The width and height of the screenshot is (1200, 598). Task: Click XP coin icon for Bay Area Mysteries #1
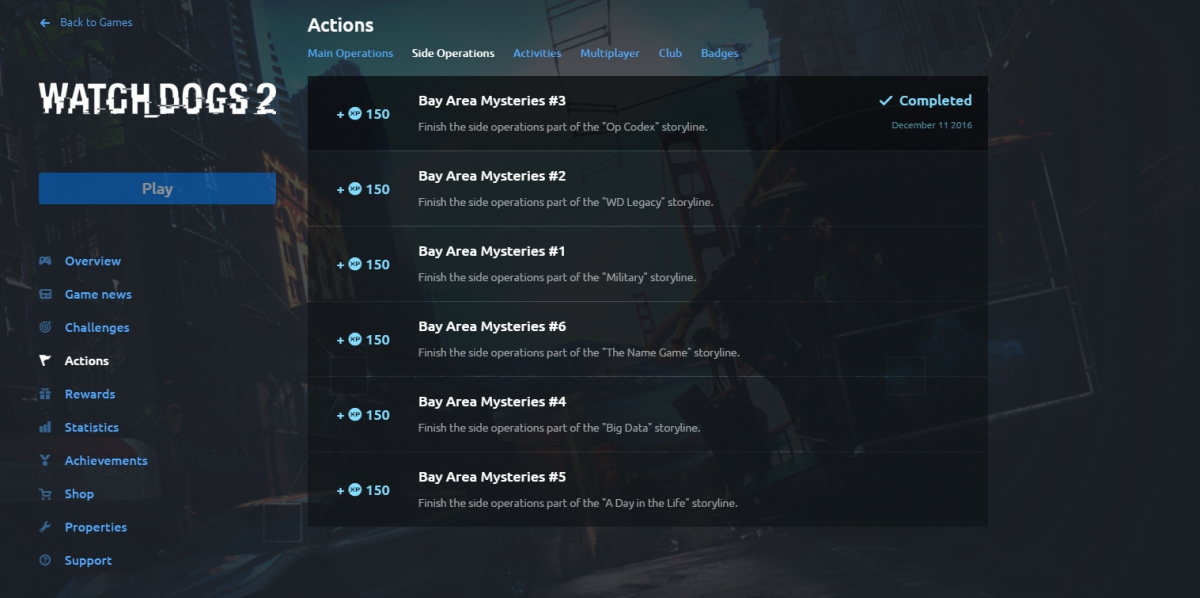355,264
